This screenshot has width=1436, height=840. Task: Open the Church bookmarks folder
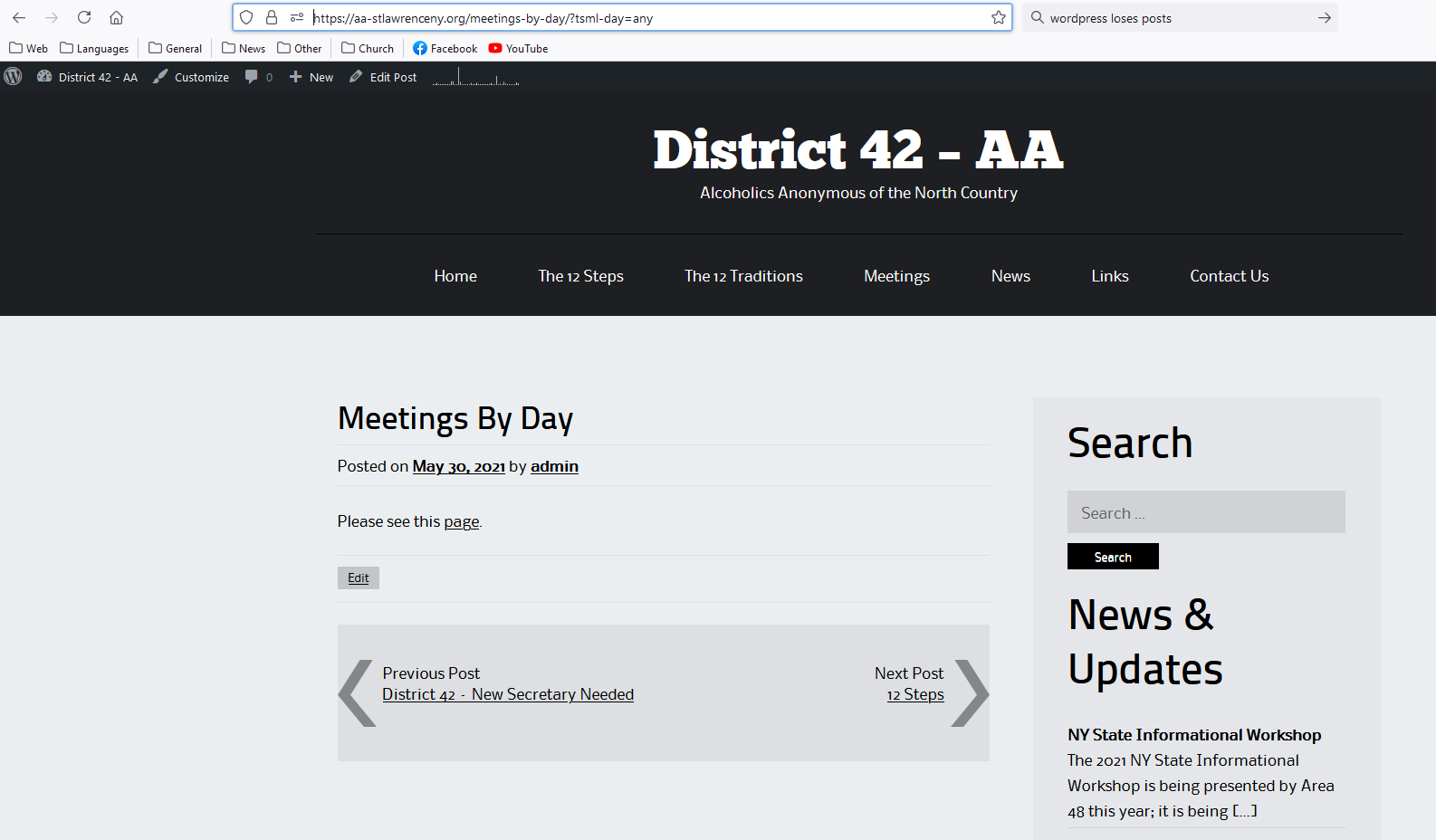[x=368, y=48]
